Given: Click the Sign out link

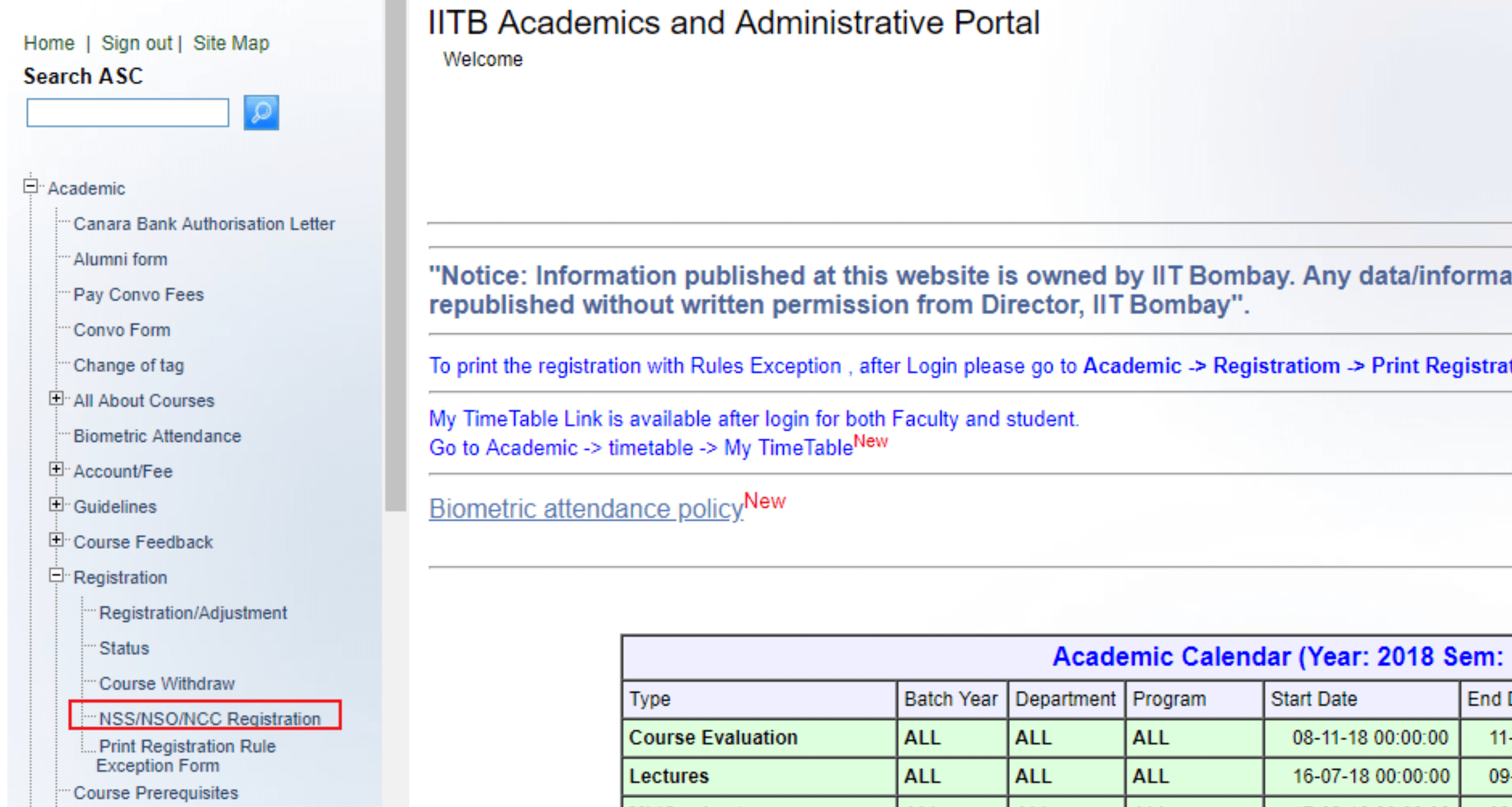Looking at the screenshot, I should [137, 43].
